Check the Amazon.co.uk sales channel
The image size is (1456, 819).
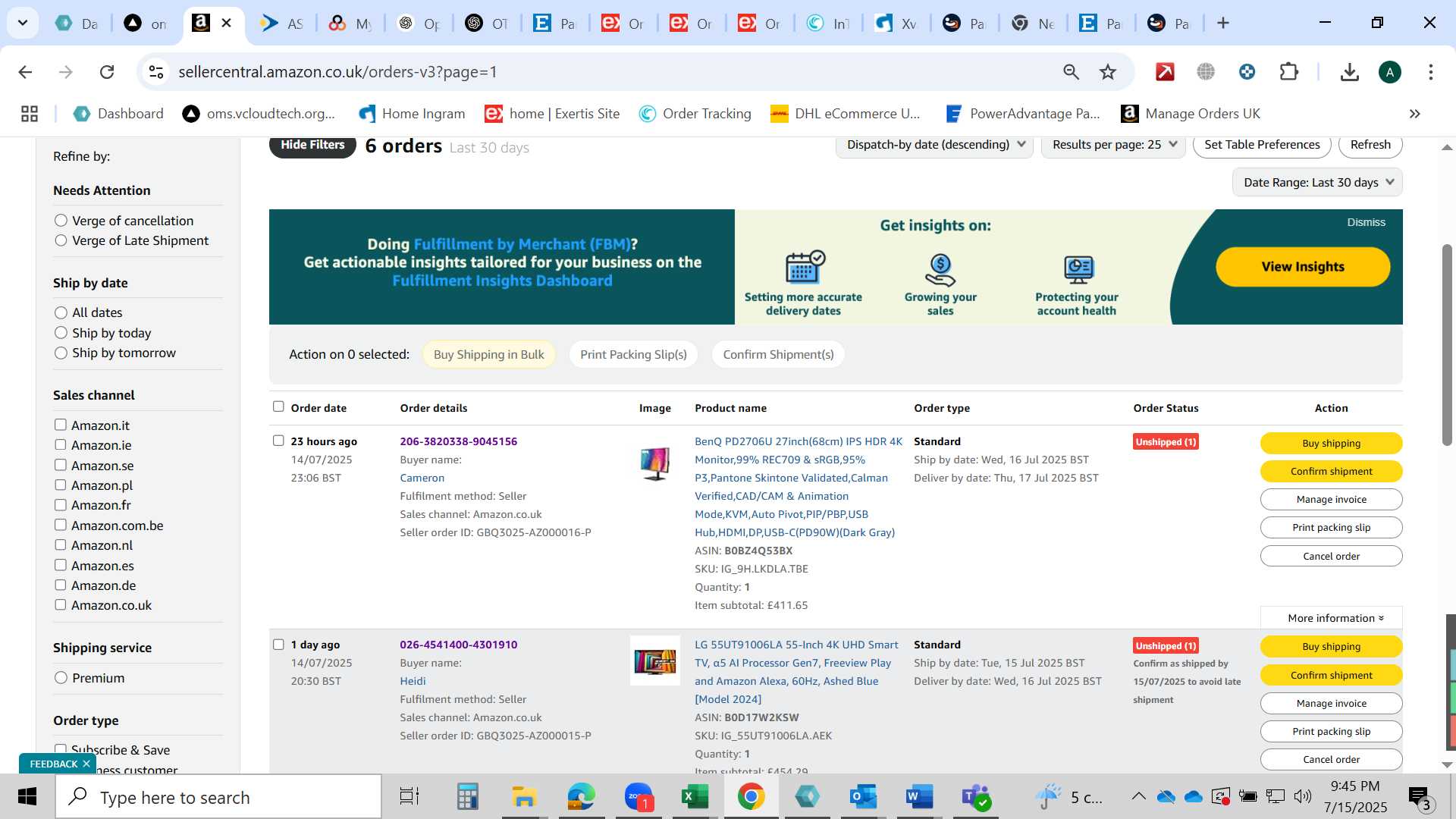(61, 604)
